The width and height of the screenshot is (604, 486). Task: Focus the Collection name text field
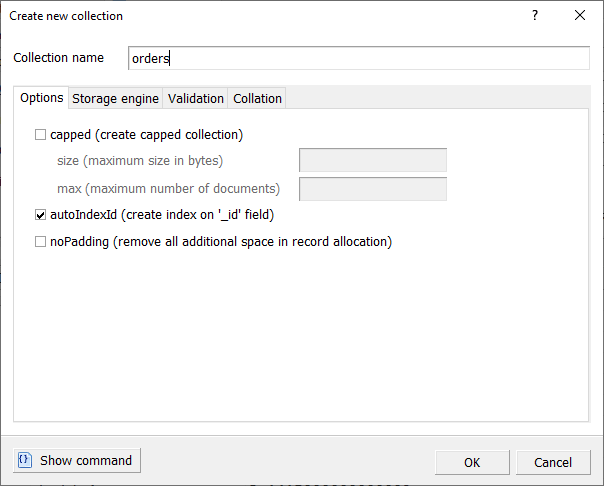click(x=360, y=58)
